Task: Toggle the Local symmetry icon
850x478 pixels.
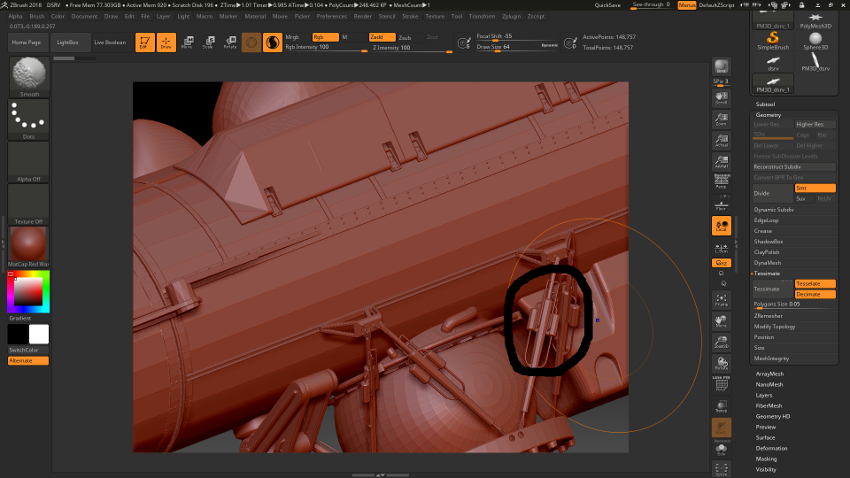Action: coord(722,226)
